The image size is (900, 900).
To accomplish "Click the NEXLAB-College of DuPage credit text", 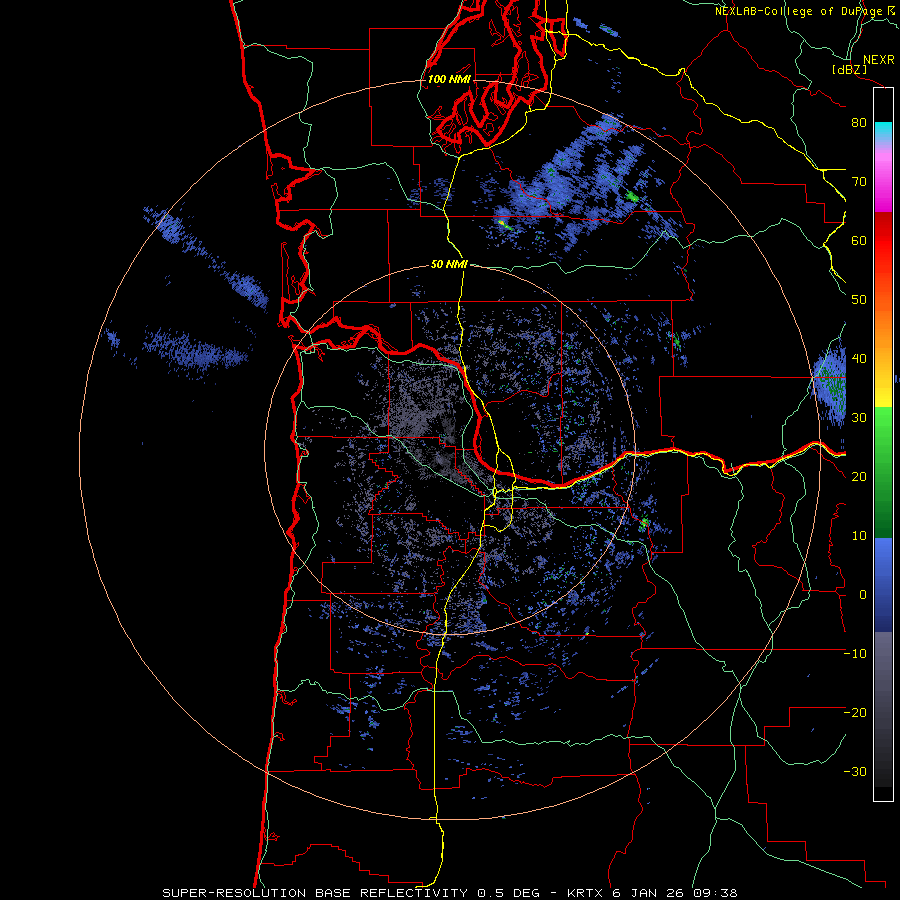I will coord(804,11).
